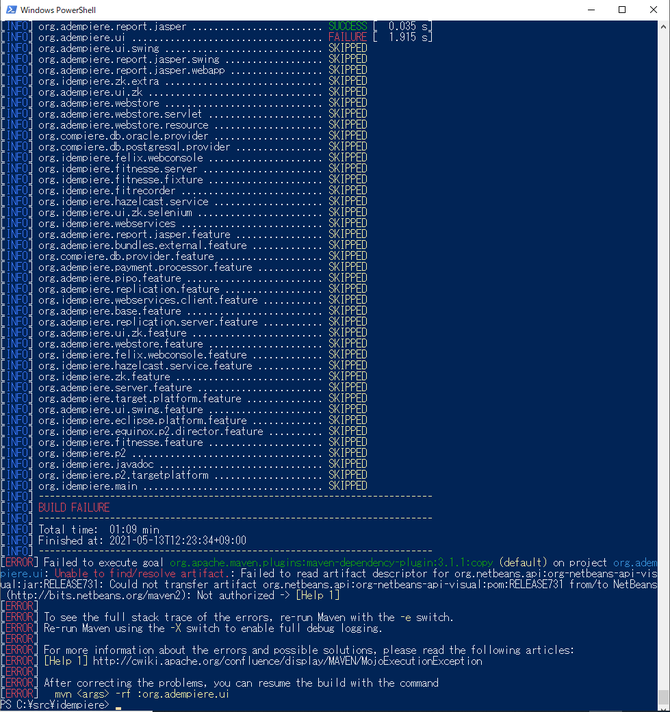Click the 'PS C:\src\idempiere>' prompt
The height and width of the screenshot is (712, 670).
pyautogui.click(x=55, y=705)
